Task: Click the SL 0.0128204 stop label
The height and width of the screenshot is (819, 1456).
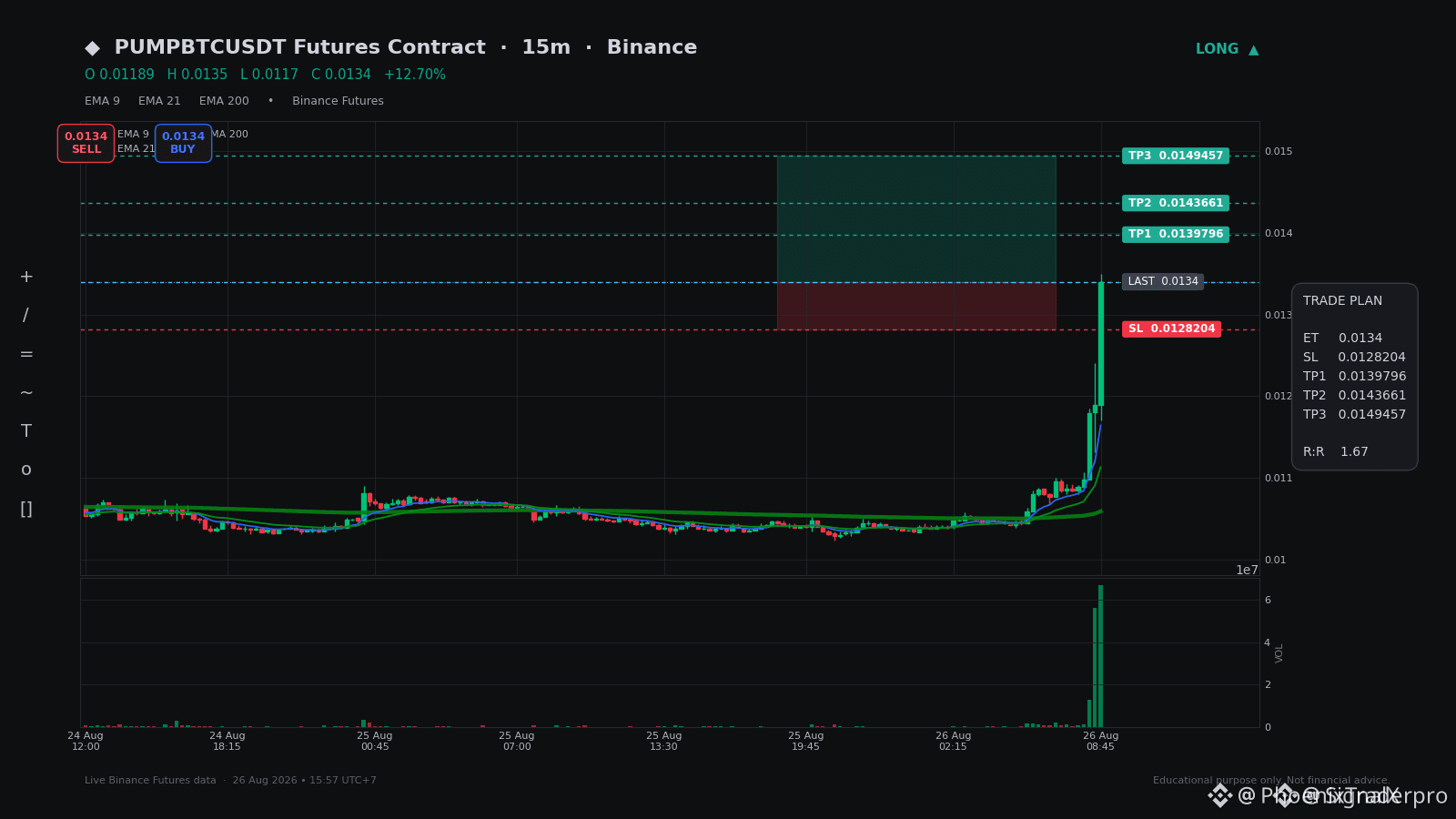Action: pos(1171,329)
